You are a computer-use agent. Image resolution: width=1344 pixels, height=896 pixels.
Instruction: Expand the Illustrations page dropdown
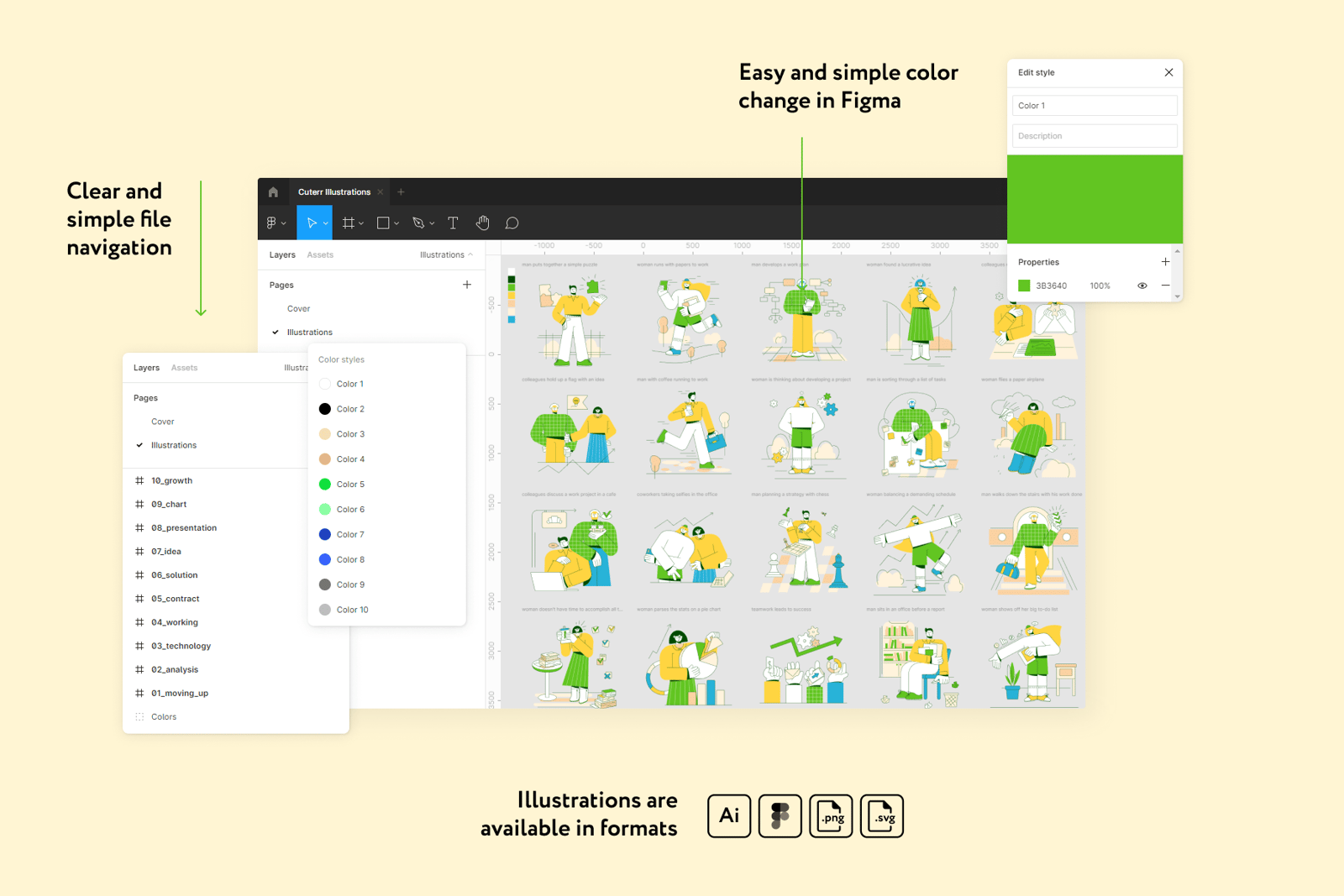446,254
